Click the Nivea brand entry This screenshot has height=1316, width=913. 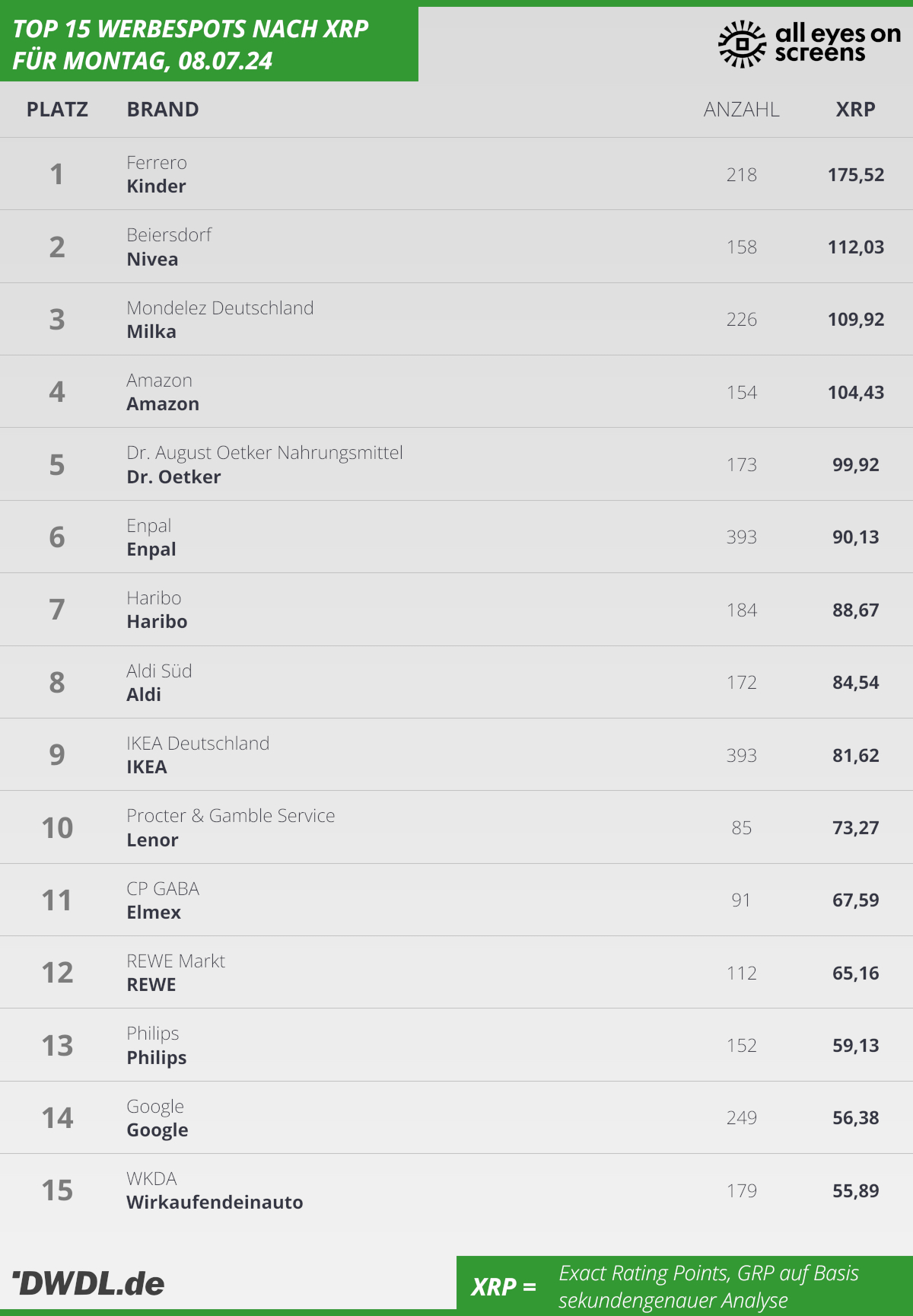pyautogui.click(x=153, y=259)
